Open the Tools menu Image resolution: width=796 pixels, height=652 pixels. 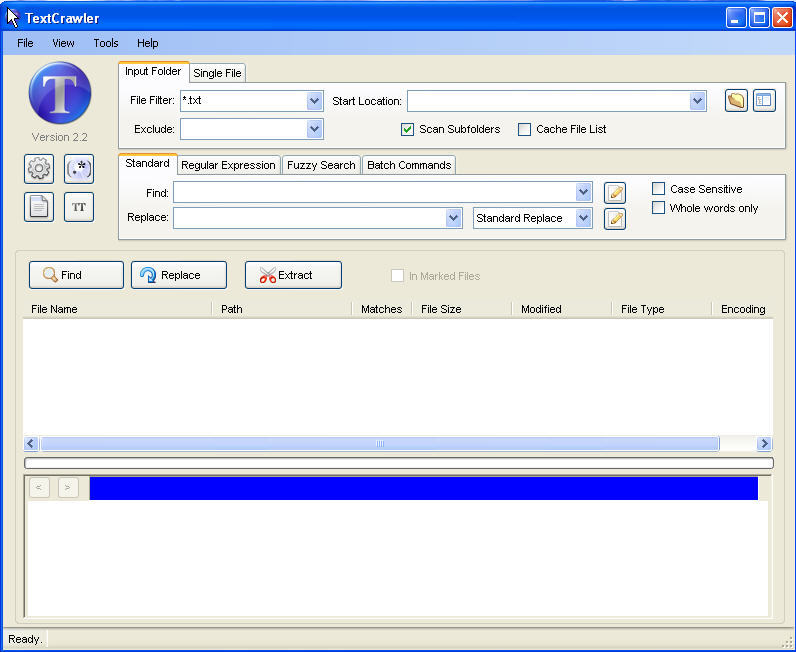(x=106, y=43)
